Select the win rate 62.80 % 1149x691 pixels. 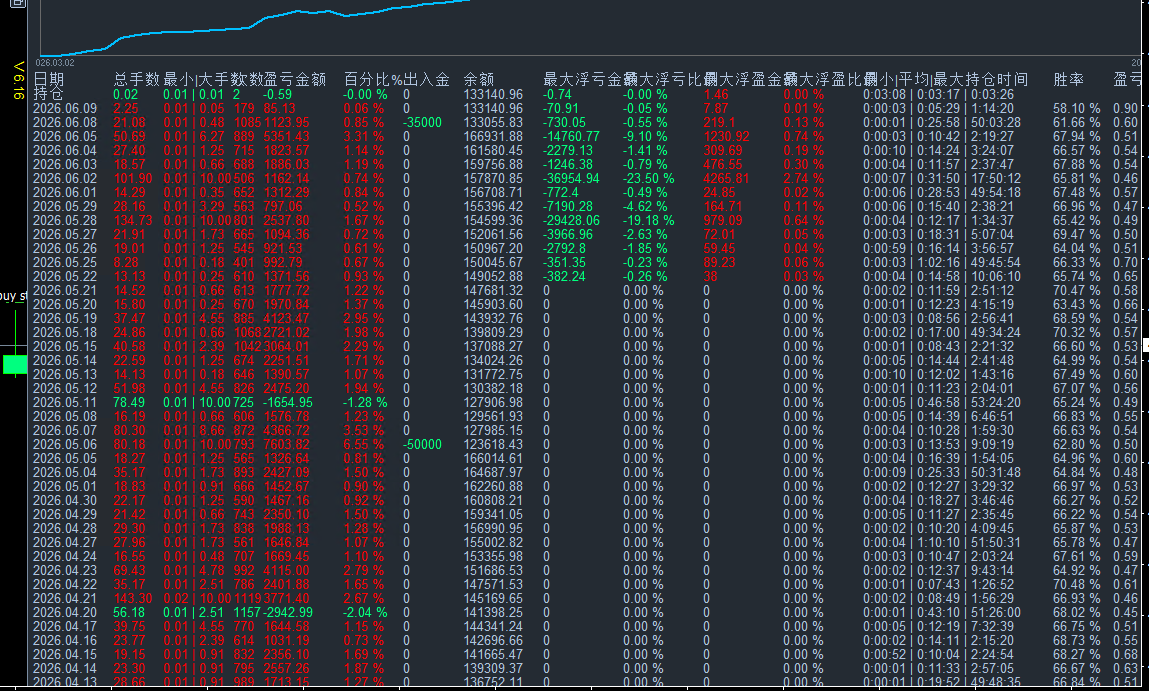[x=1076, y=444]
